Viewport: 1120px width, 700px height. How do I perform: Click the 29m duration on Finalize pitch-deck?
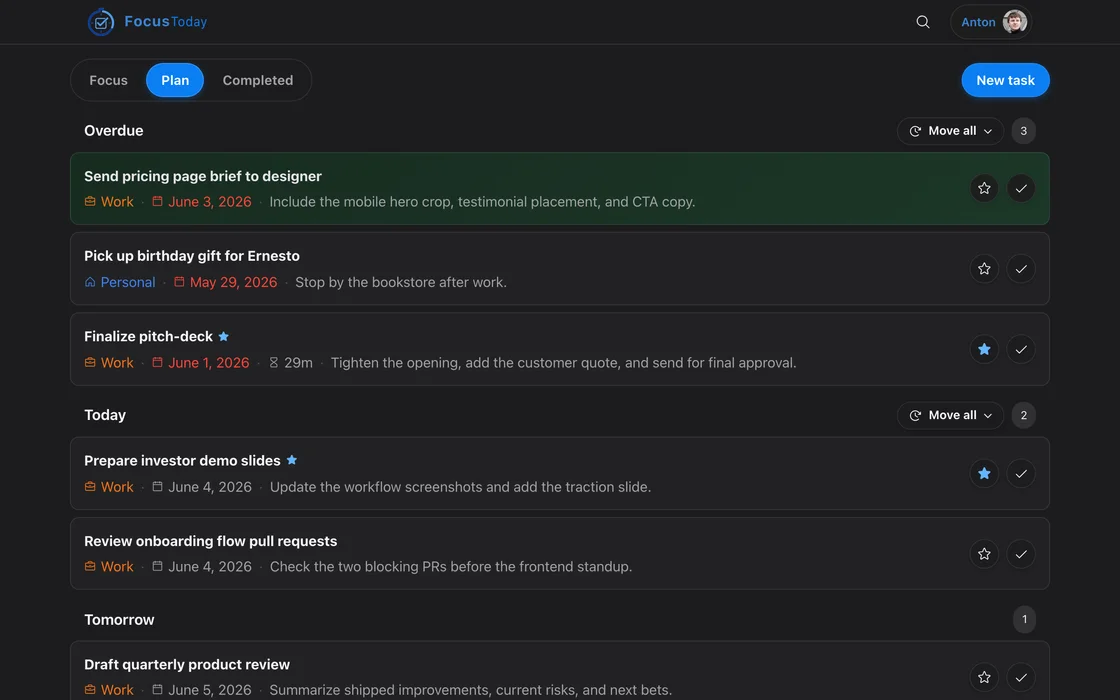[x=299, y=363]
